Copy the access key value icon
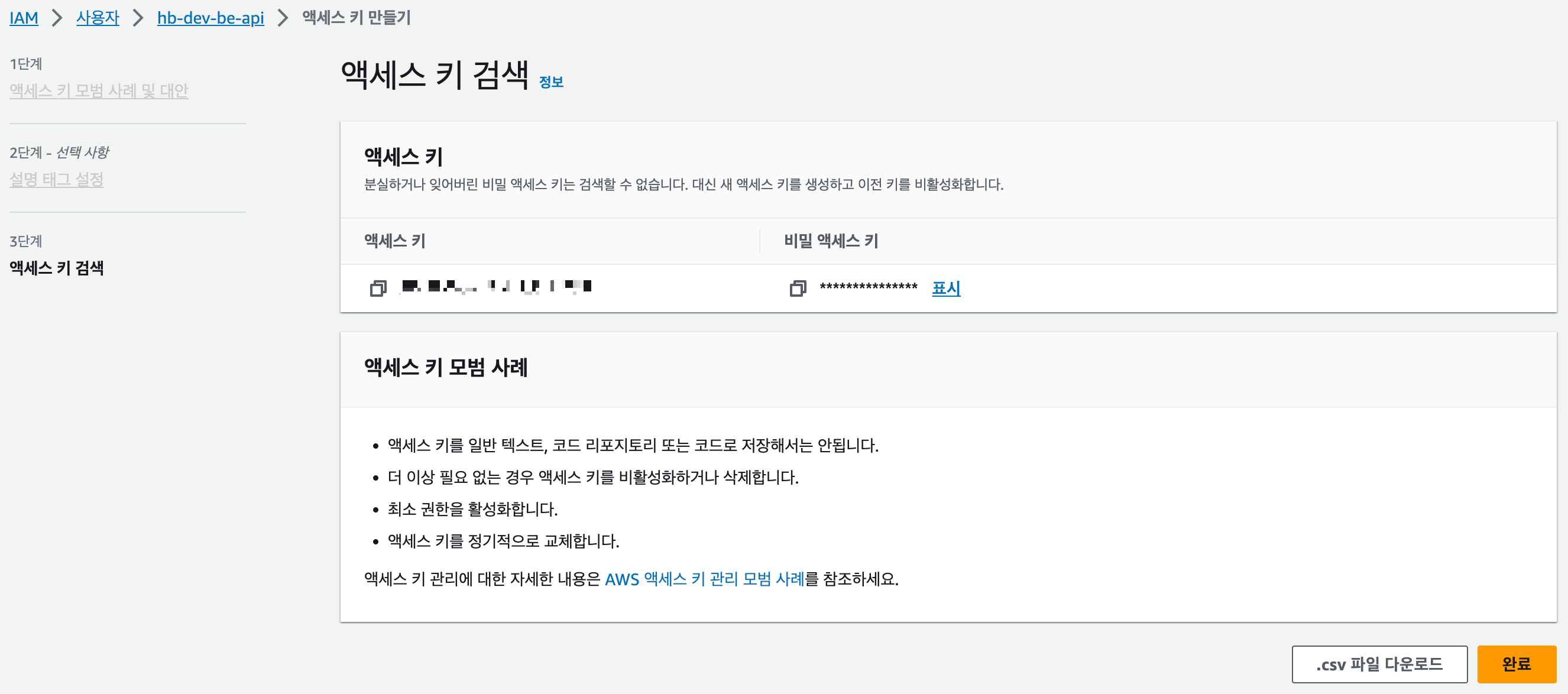Viewport: 1568px width, 694px height. [378, 288]
